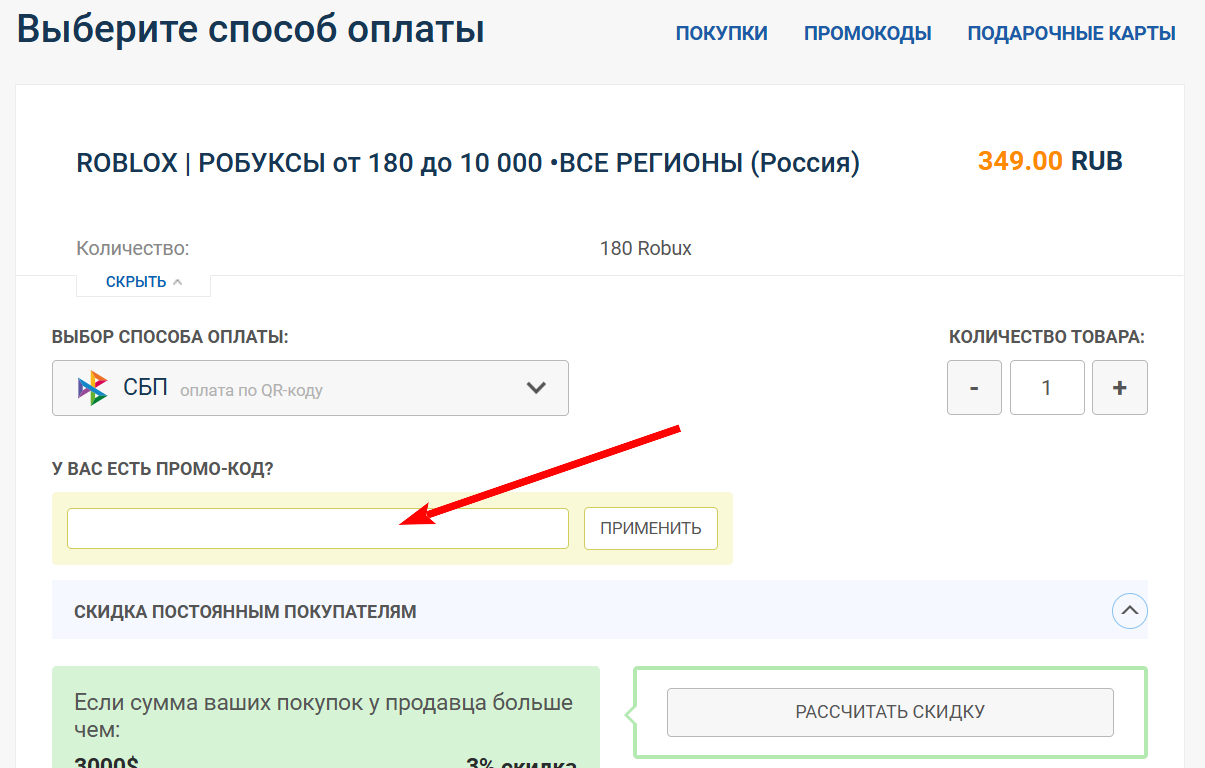
Task: Click the upward arrow beside СКРЫТЬ label
Action: point(176,281)
